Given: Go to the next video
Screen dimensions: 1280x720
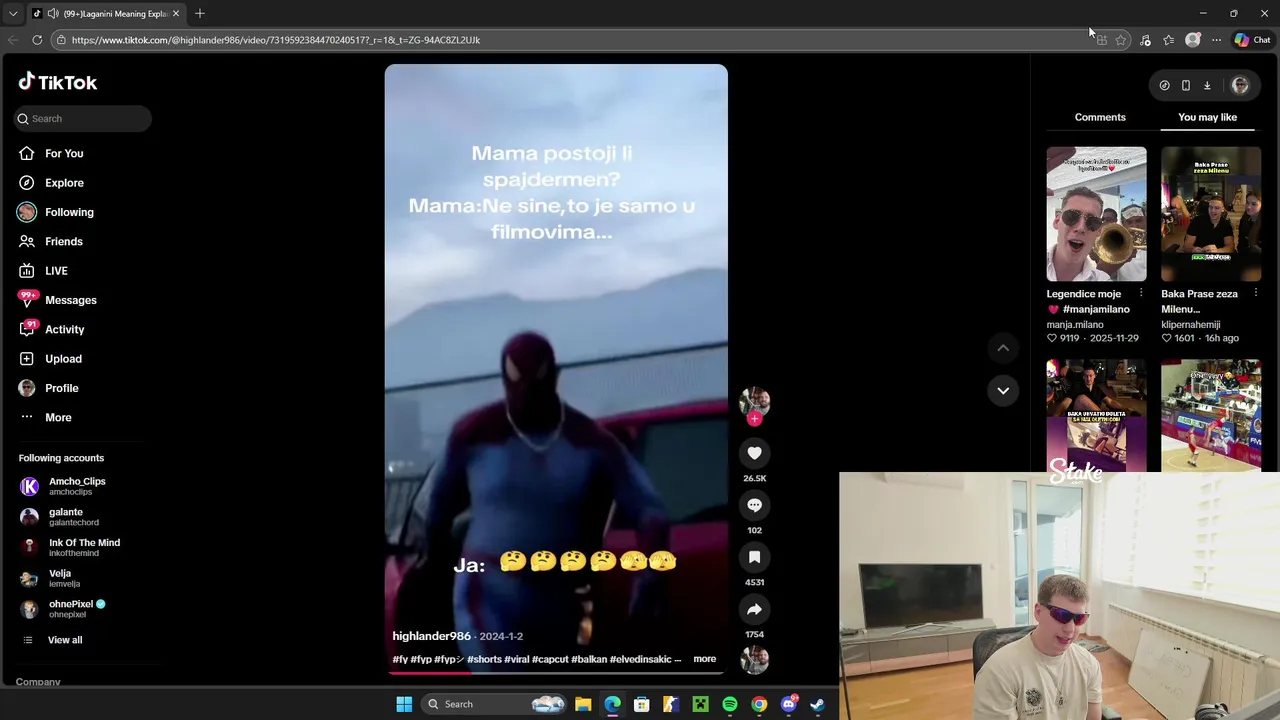Looking at the screenshot, I should (1003, 390).
